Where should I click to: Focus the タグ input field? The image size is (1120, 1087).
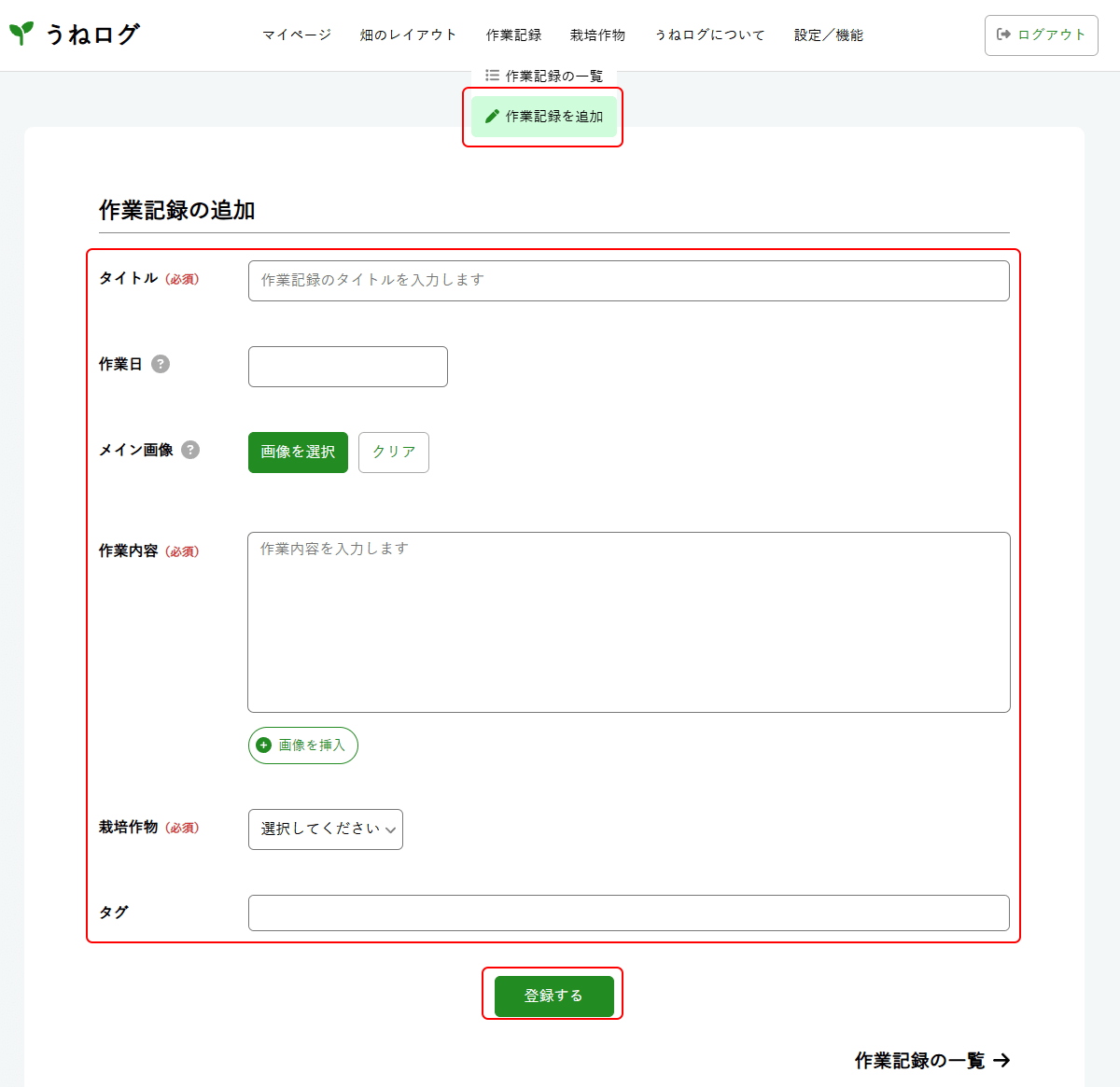[629, 913]
